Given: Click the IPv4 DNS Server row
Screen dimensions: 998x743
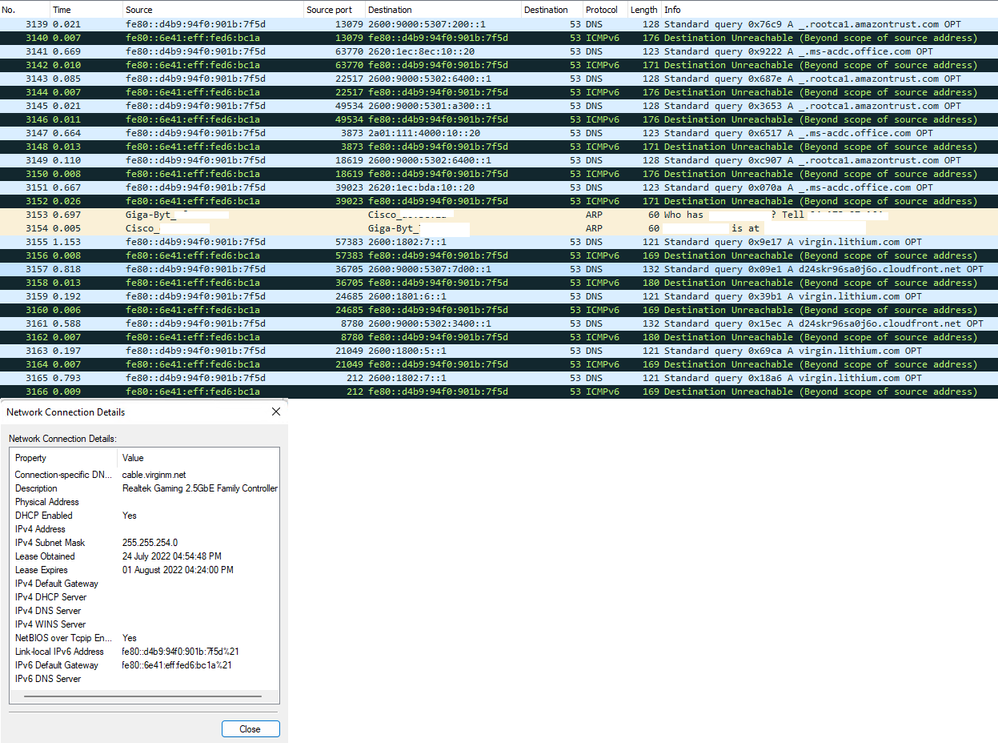Looking at the screenshot, I should coord(144,611).
